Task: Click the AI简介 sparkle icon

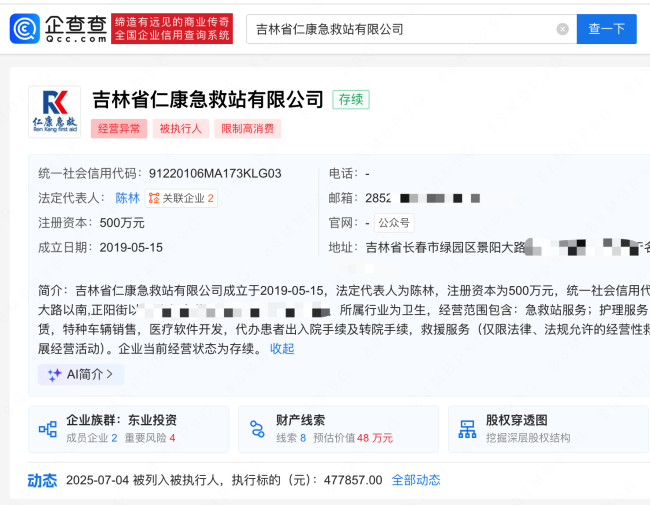Action: pos(54,375)
